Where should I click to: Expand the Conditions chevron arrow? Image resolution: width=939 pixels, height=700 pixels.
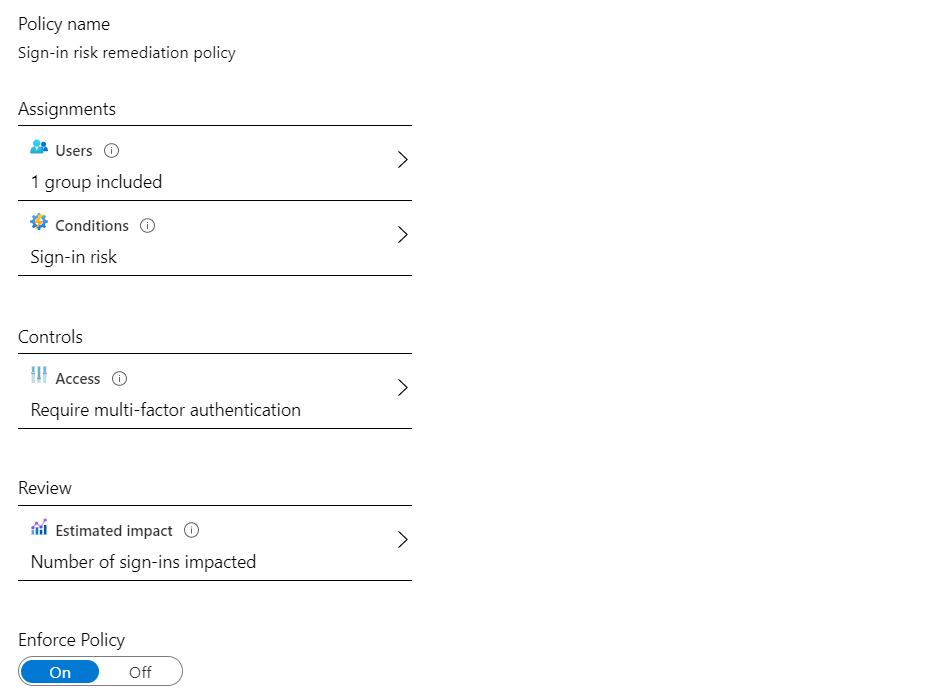(x=403, y=235)
